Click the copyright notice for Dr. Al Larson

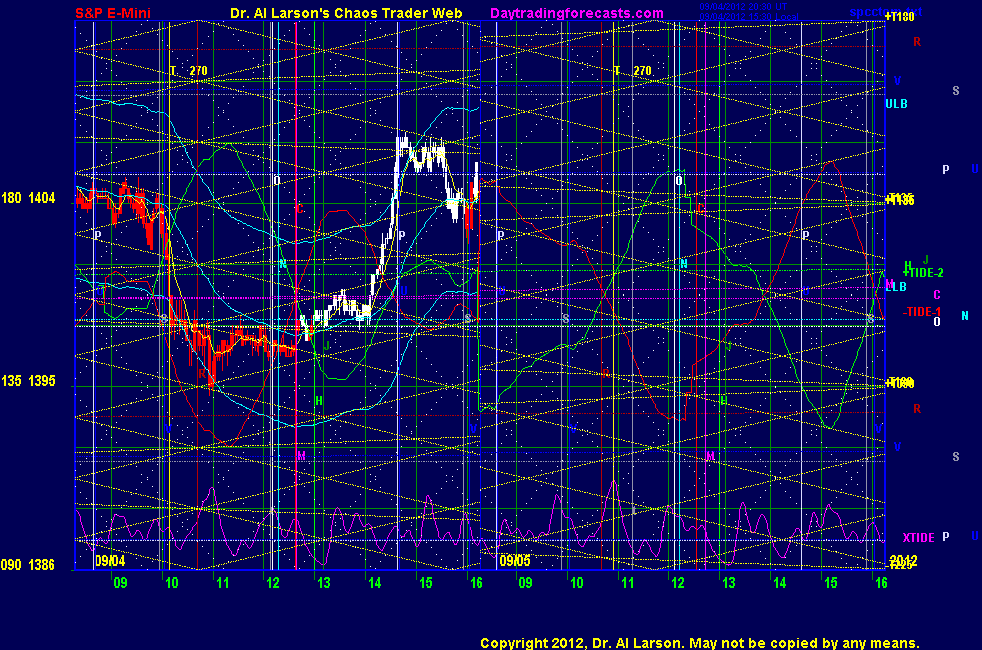click(x=700, y=643)
